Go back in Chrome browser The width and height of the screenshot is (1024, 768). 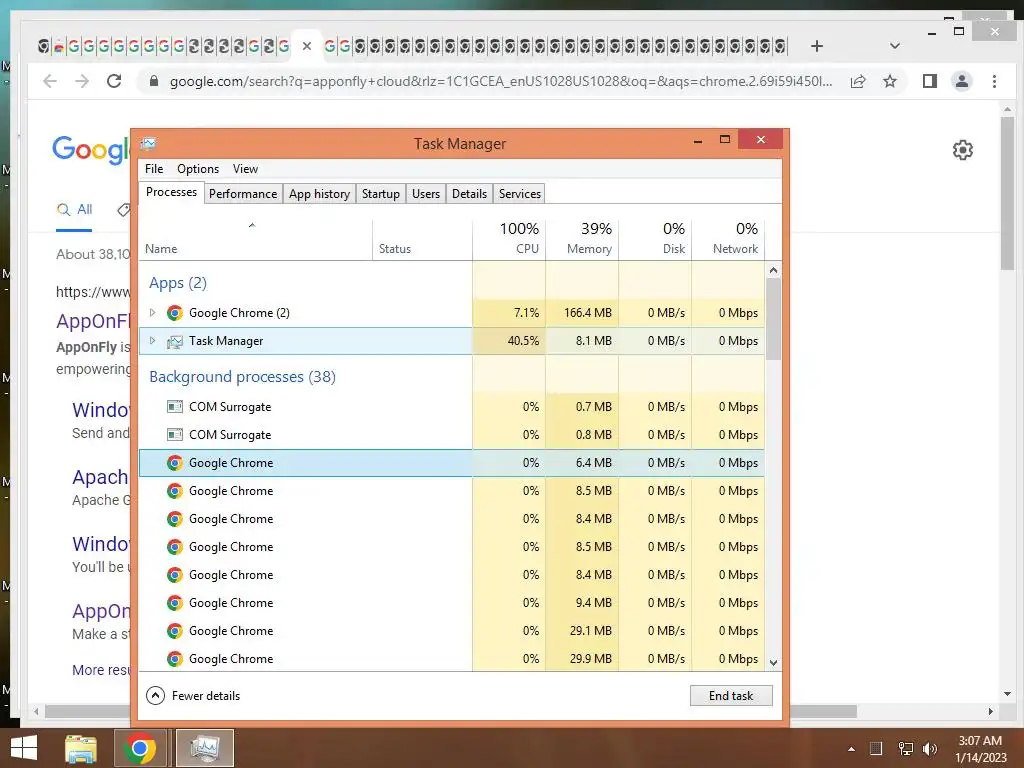coord(50,81)
